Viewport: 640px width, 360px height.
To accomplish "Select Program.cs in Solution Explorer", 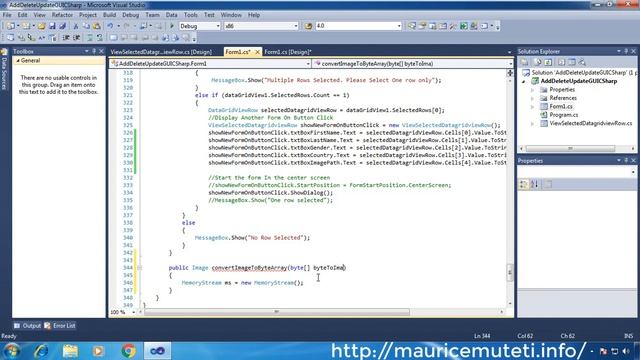I will point(564,115).
